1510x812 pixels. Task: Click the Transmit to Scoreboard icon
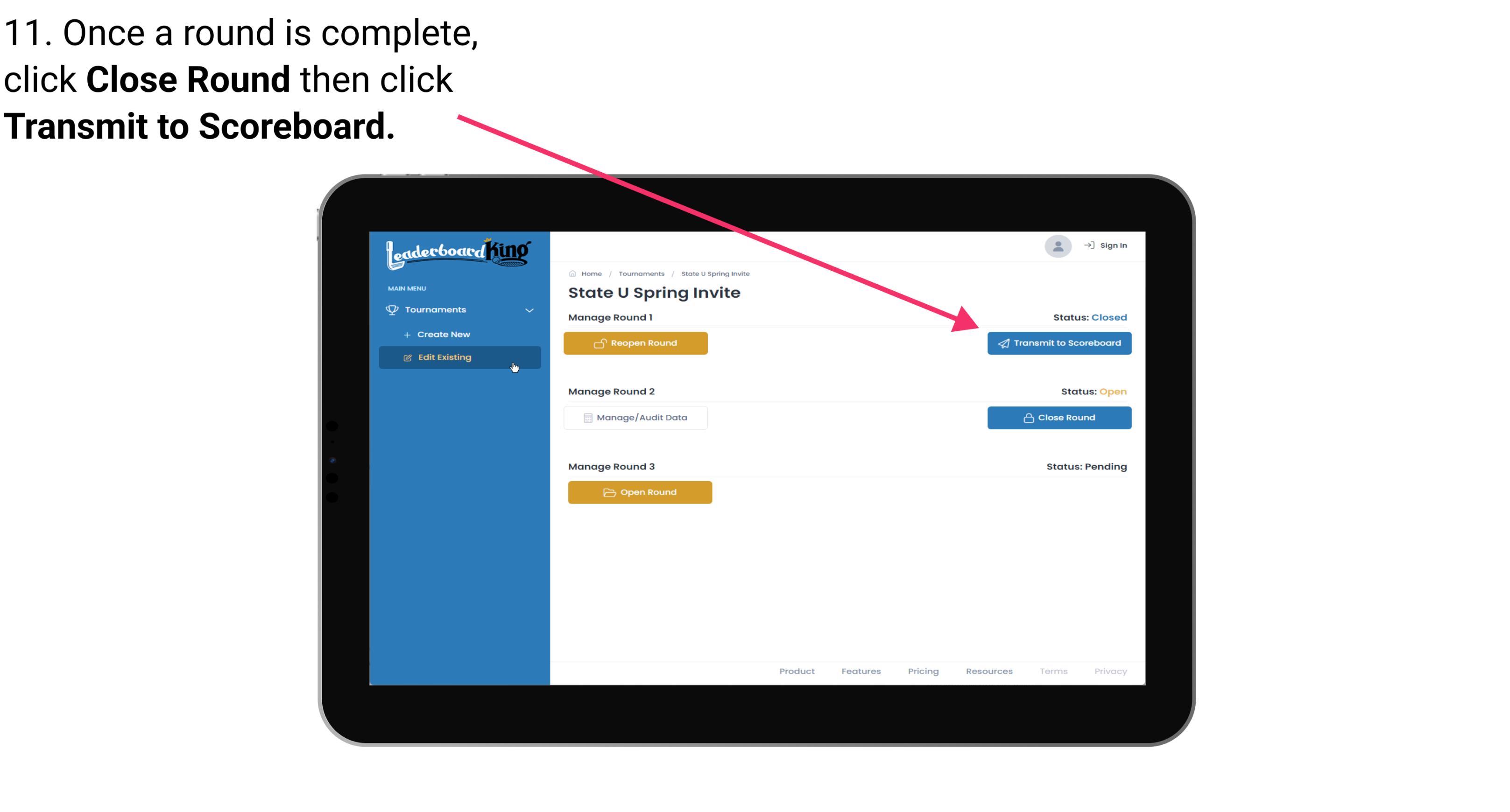1001,343
